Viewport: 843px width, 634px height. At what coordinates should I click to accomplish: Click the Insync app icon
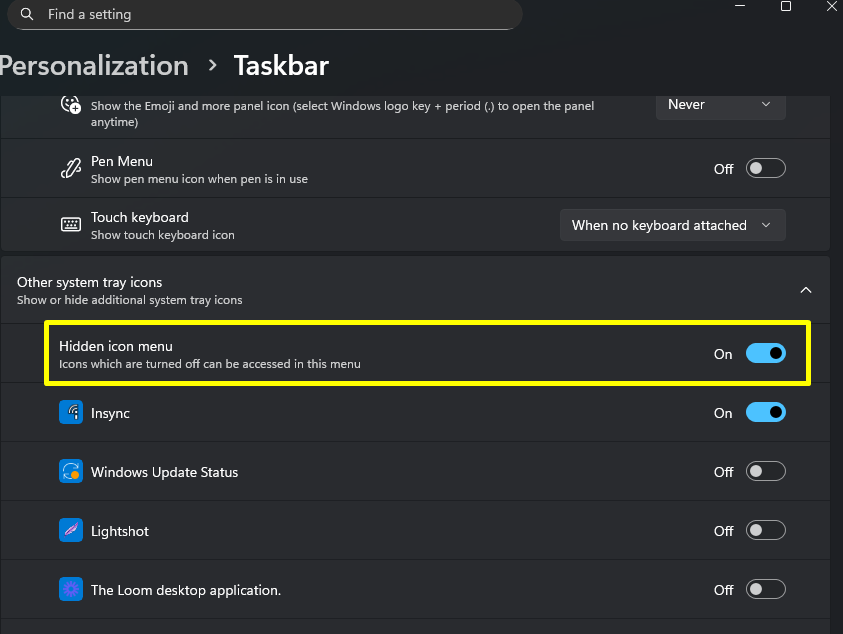coord(70,413)
